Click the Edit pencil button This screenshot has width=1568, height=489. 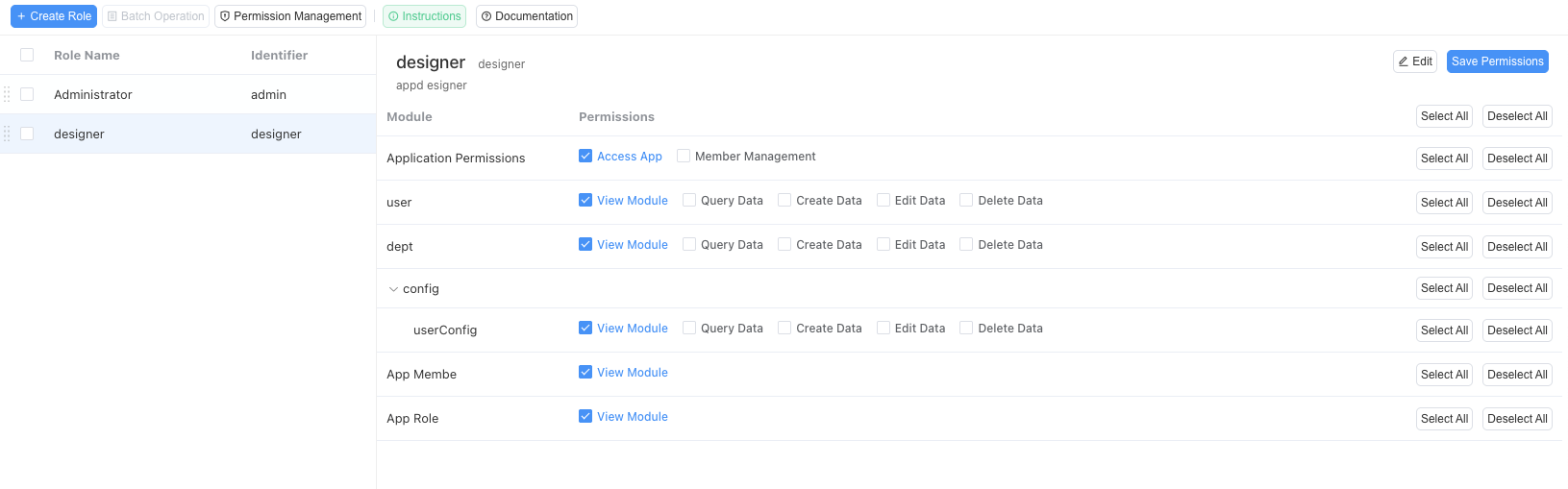(1414, 61)
